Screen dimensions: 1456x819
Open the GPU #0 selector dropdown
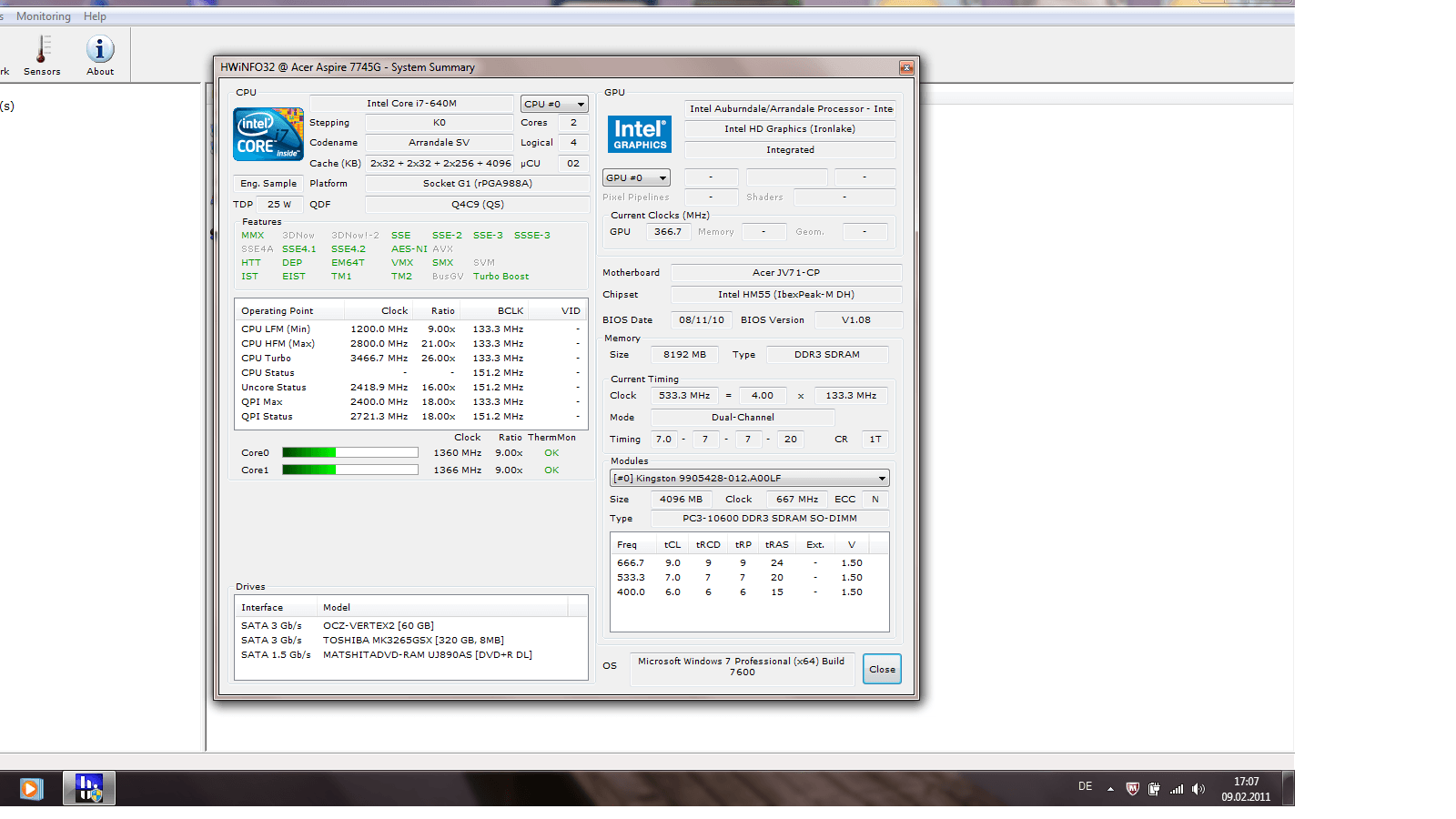click(x=636, y=177)
